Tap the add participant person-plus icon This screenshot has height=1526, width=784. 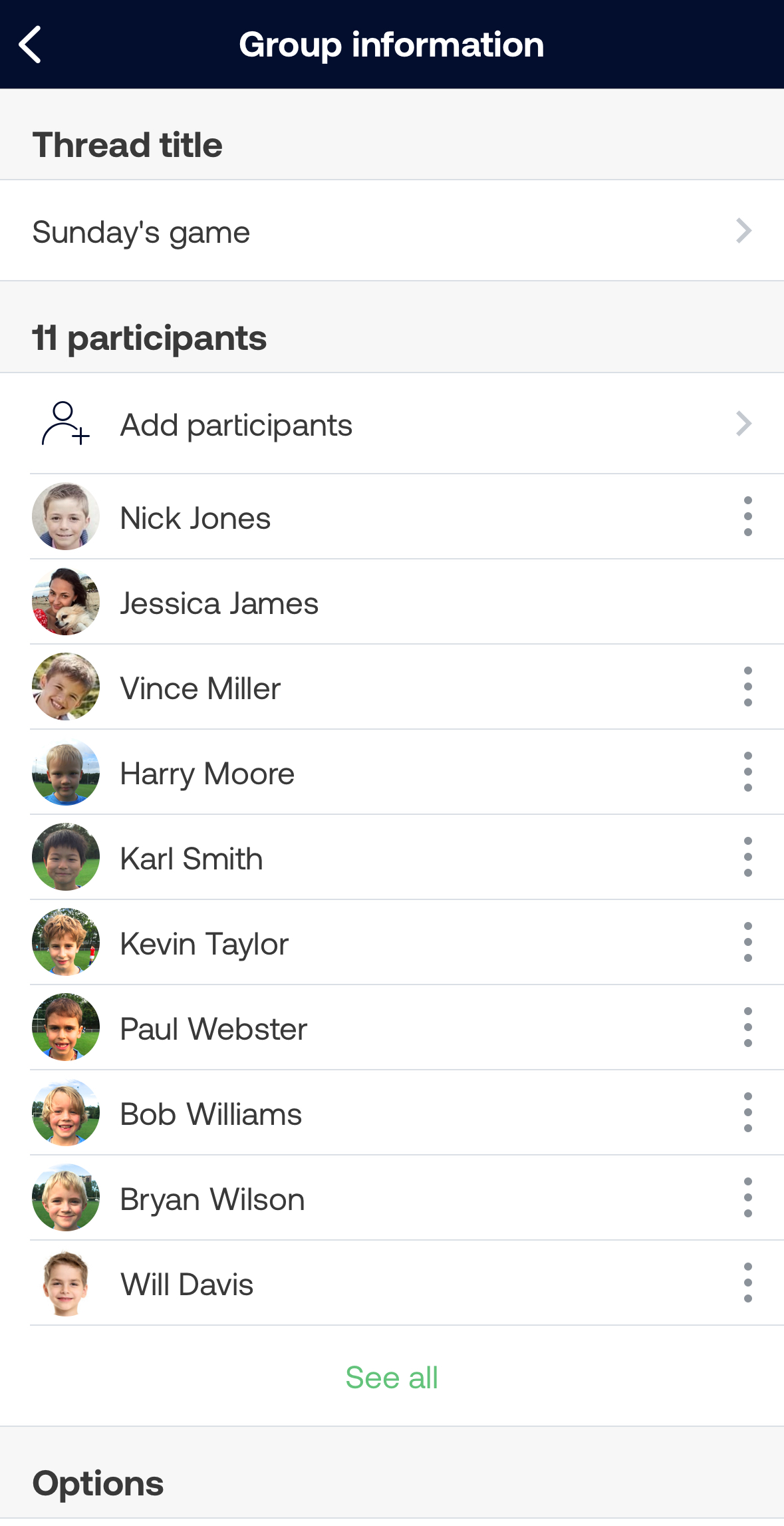[65, 424]
